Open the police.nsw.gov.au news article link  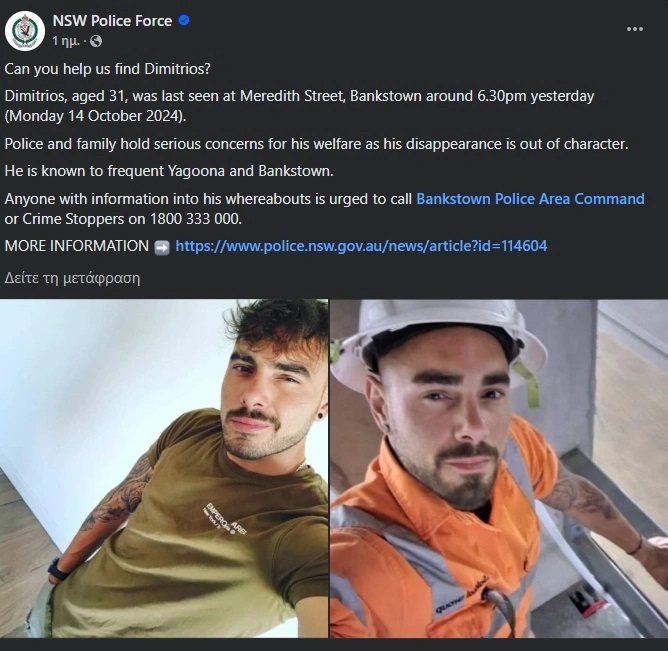[x=361, y=246]
